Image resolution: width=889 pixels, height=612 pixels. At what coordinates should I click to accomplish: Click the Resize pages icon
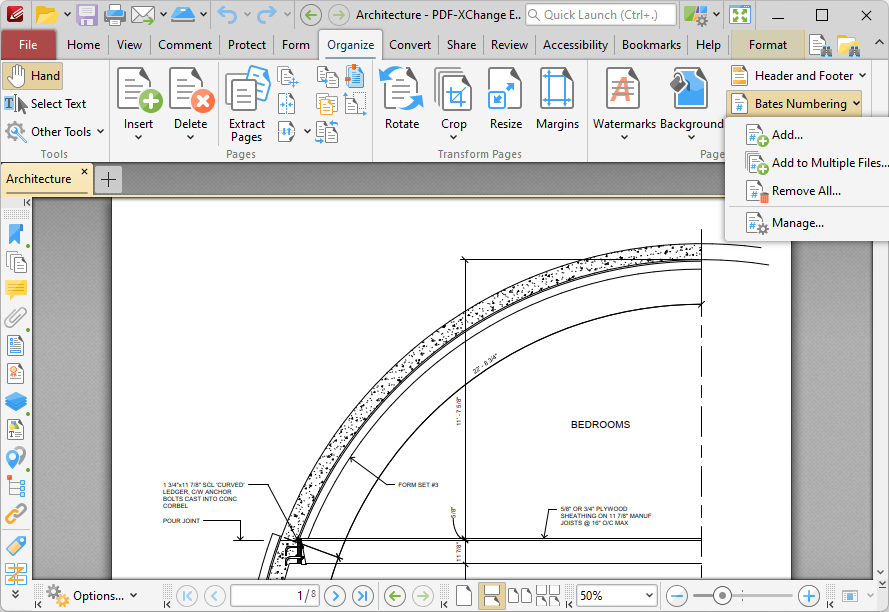[506, 88]
